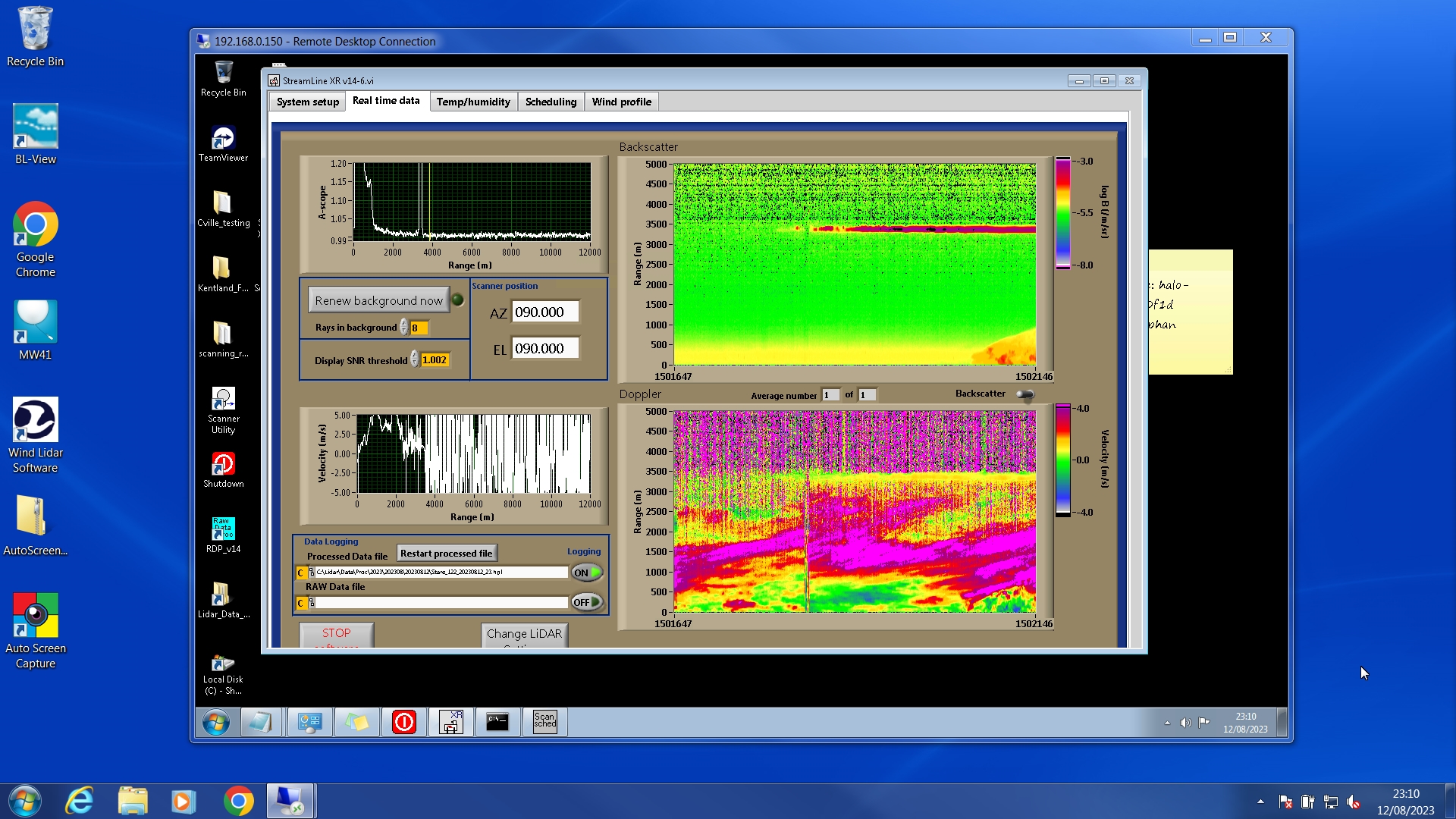Switch to the Wind profile tab
This screenshot has height=819, width=1456.
pos(621,102)
